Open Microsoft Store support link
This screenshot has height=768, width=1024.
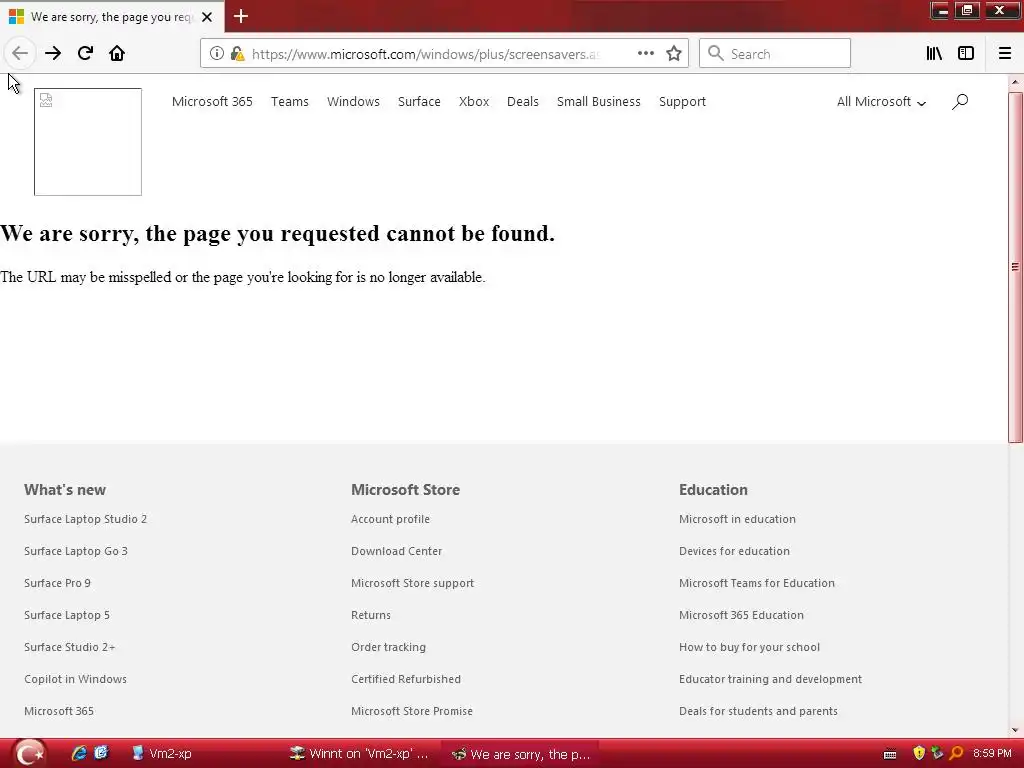pos(412,583)
